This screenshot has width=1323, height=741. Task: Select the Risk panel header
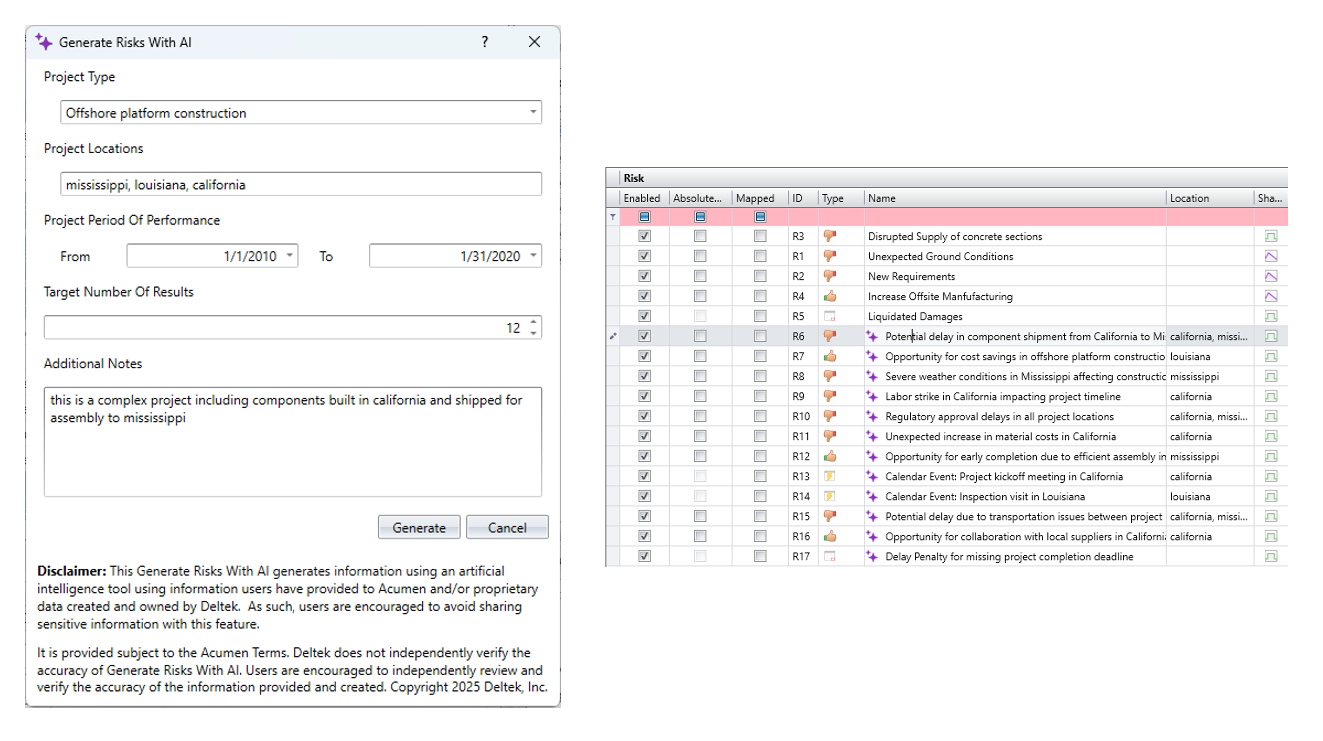coord(636,177)
